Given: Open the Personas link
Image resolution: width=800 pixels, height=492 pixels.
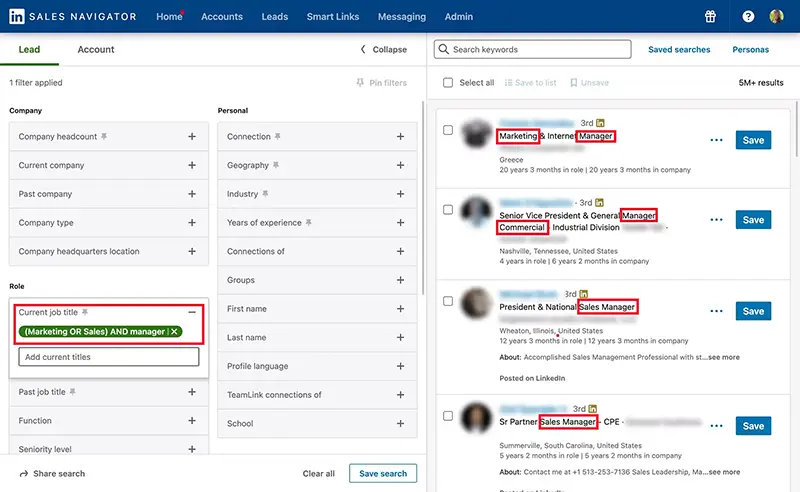Looking at the screenshot, I should tap(751, 50).
